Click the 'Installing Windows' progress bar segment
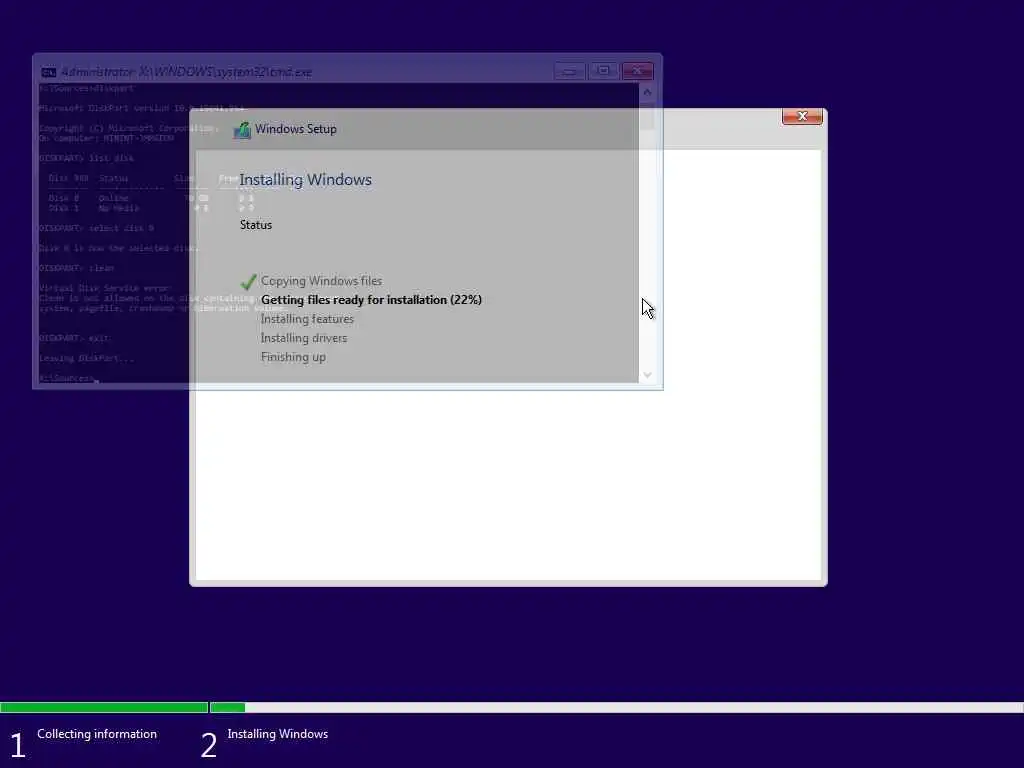This screenshot has width=1024, height=768. [616, 707]
